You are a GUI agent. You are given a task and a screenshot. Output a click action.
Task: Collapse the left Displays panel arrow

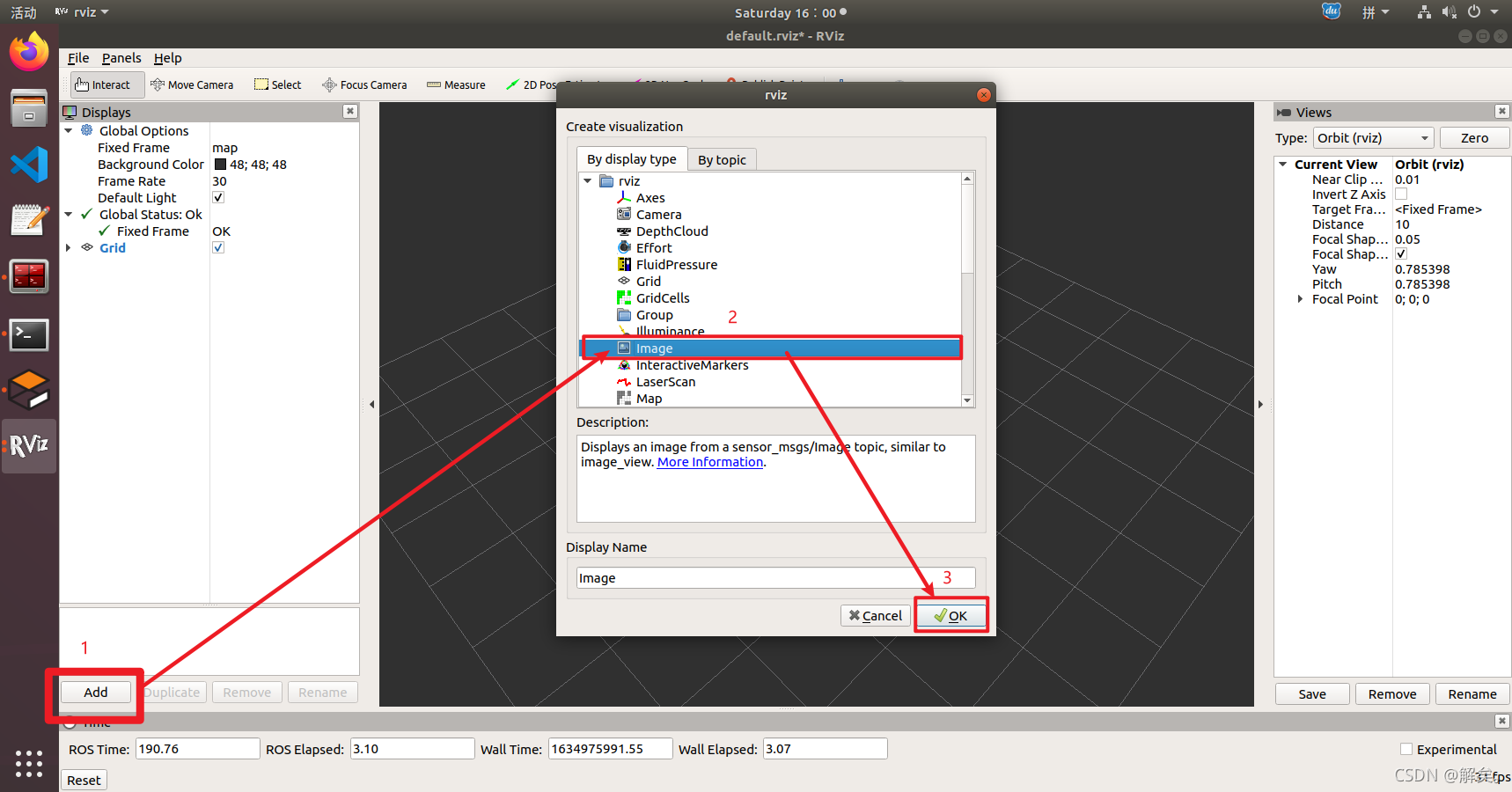pyautogui.click(x=371, y=405)
